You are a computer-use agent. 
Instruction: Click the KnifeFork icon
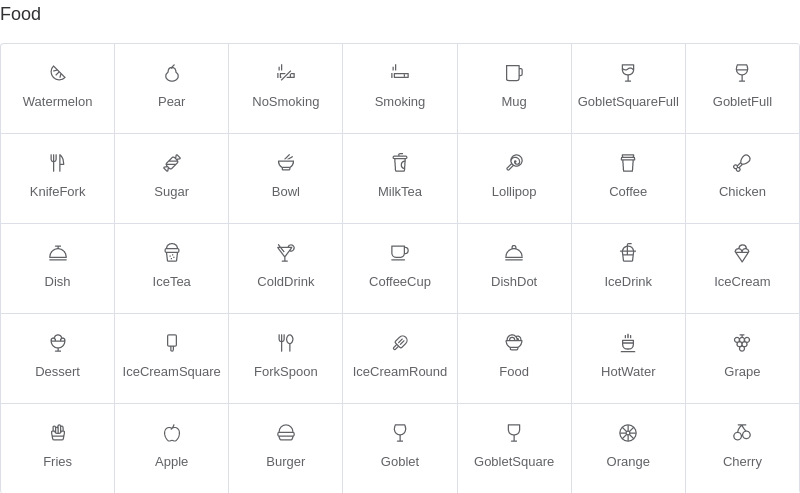[x=58, y=163]
